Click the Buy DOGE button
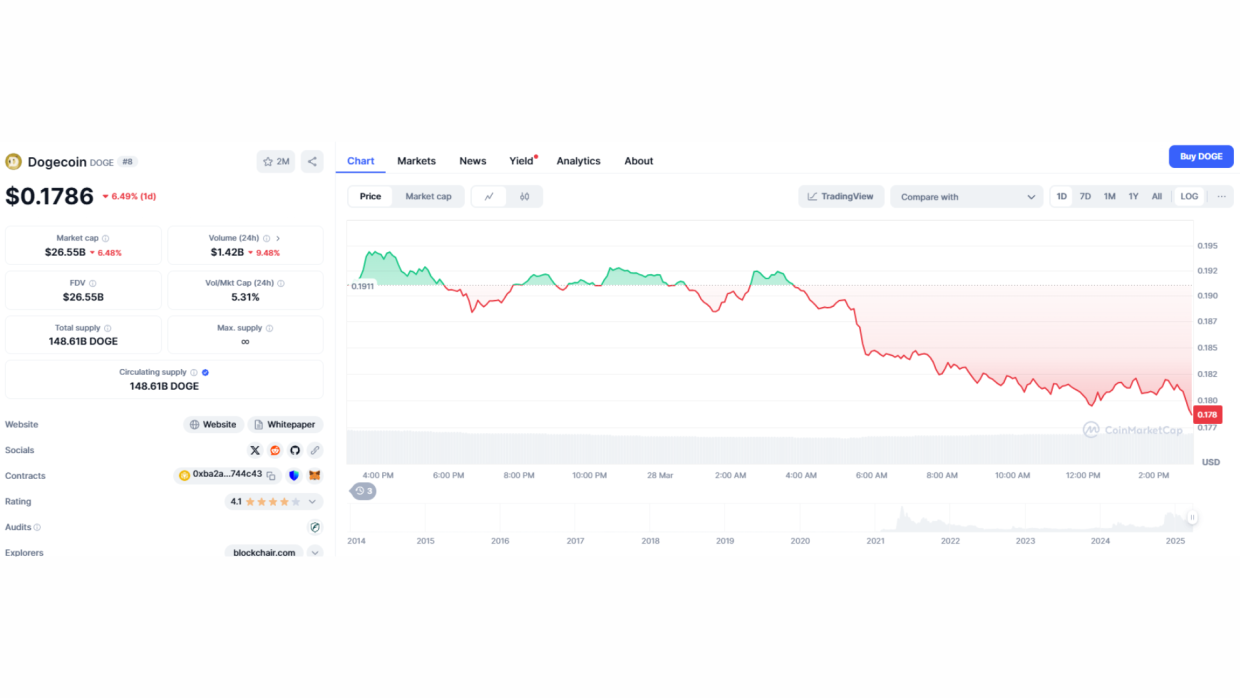The height and width of the screenshot is (698, 1240). click(x=1201, y=157)
